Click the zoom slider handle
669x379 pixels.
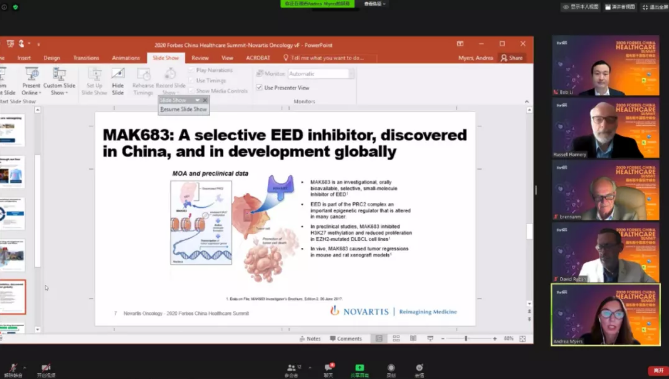[466, 338]
